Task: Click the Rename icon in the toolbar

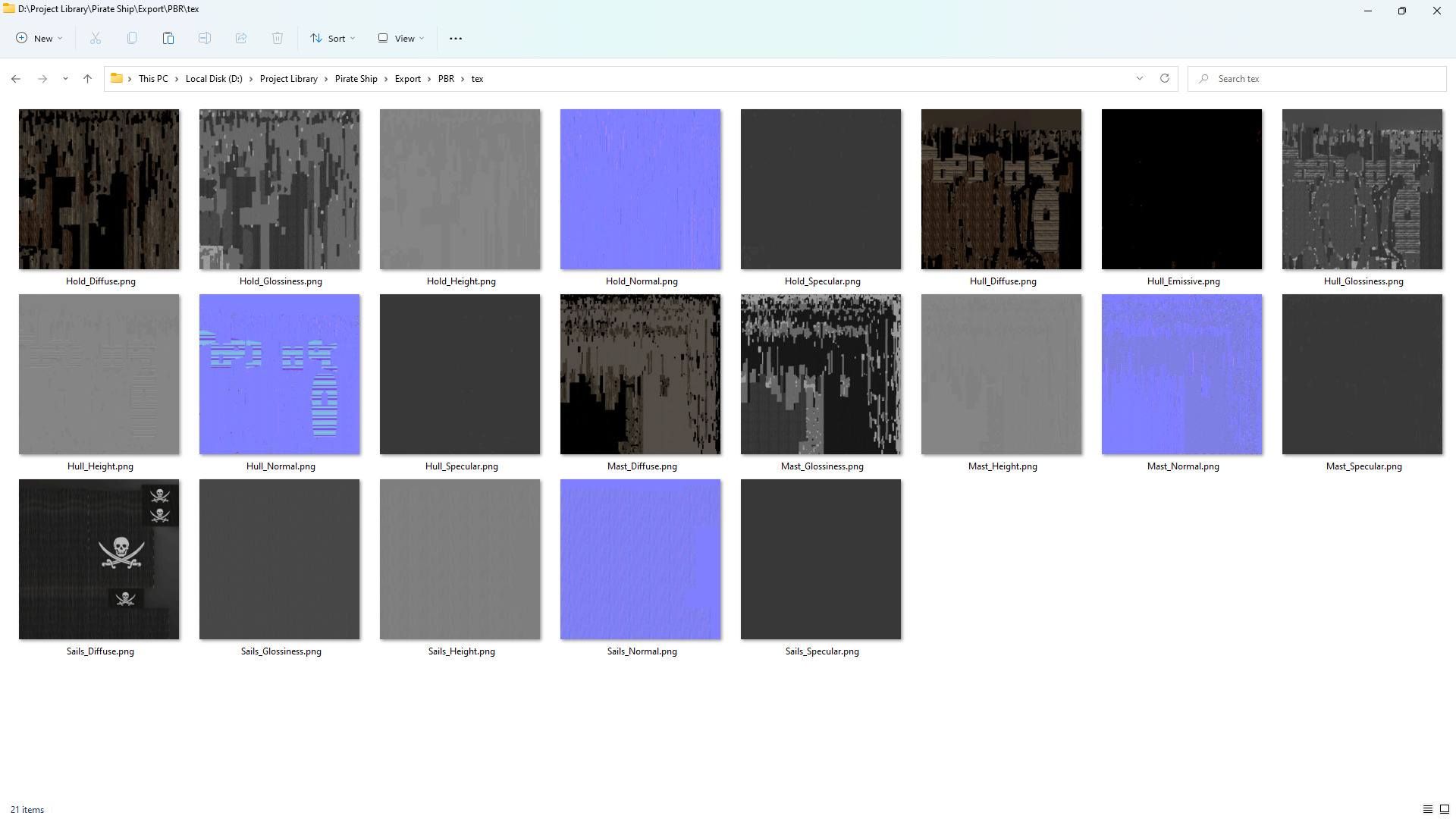Action: click(x=205, y=39)
